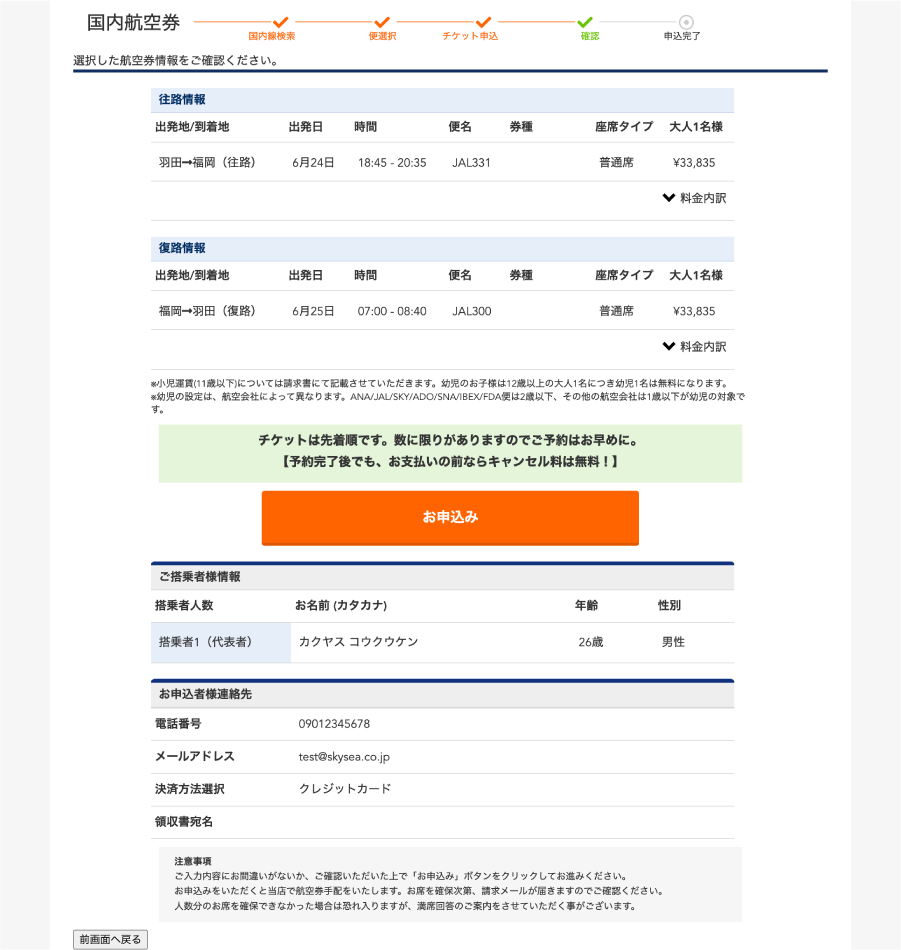Click the 往路情報 section header
Viewport: 901px width, 950px height.
182,100
